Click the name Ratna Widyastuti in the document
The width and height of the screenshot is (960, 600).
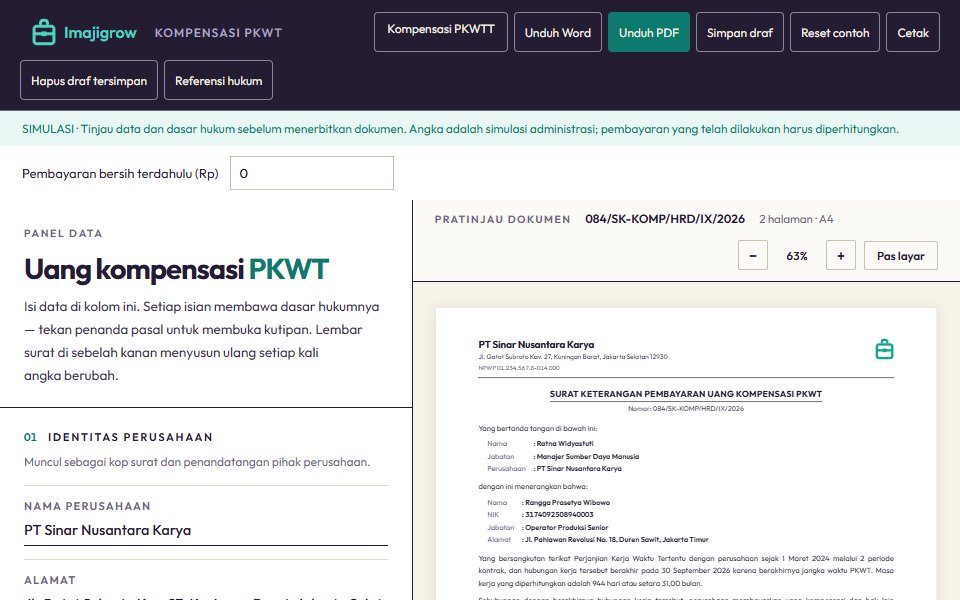(x=565, y=443)
